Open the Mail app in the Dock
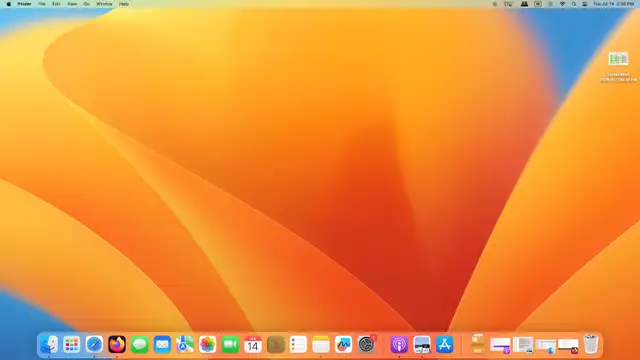The width and height of the screenshot is (640, 360). 162,344
